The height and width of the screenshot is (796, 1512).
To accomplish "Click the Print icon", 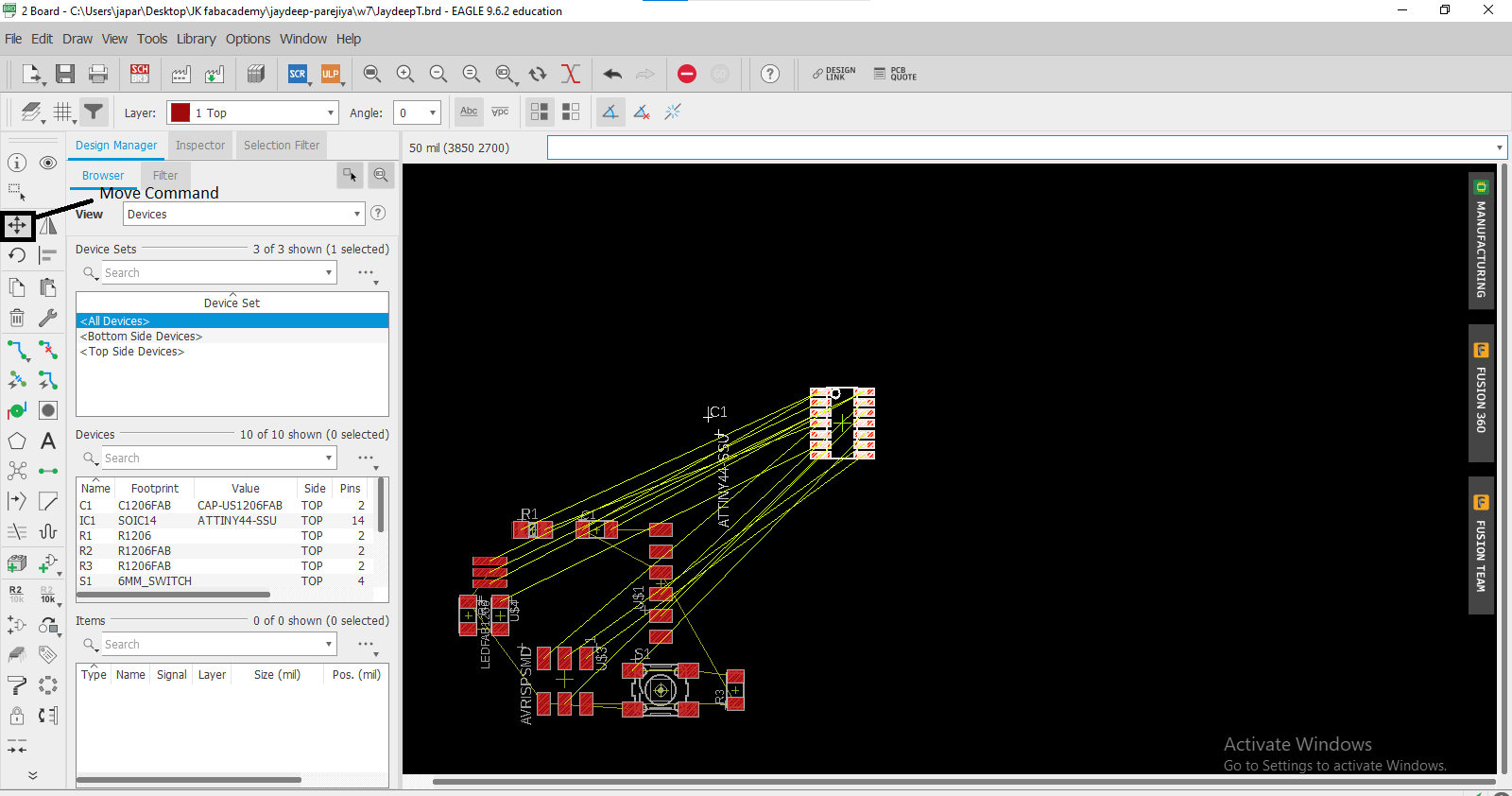I will [x=97, y=74].
